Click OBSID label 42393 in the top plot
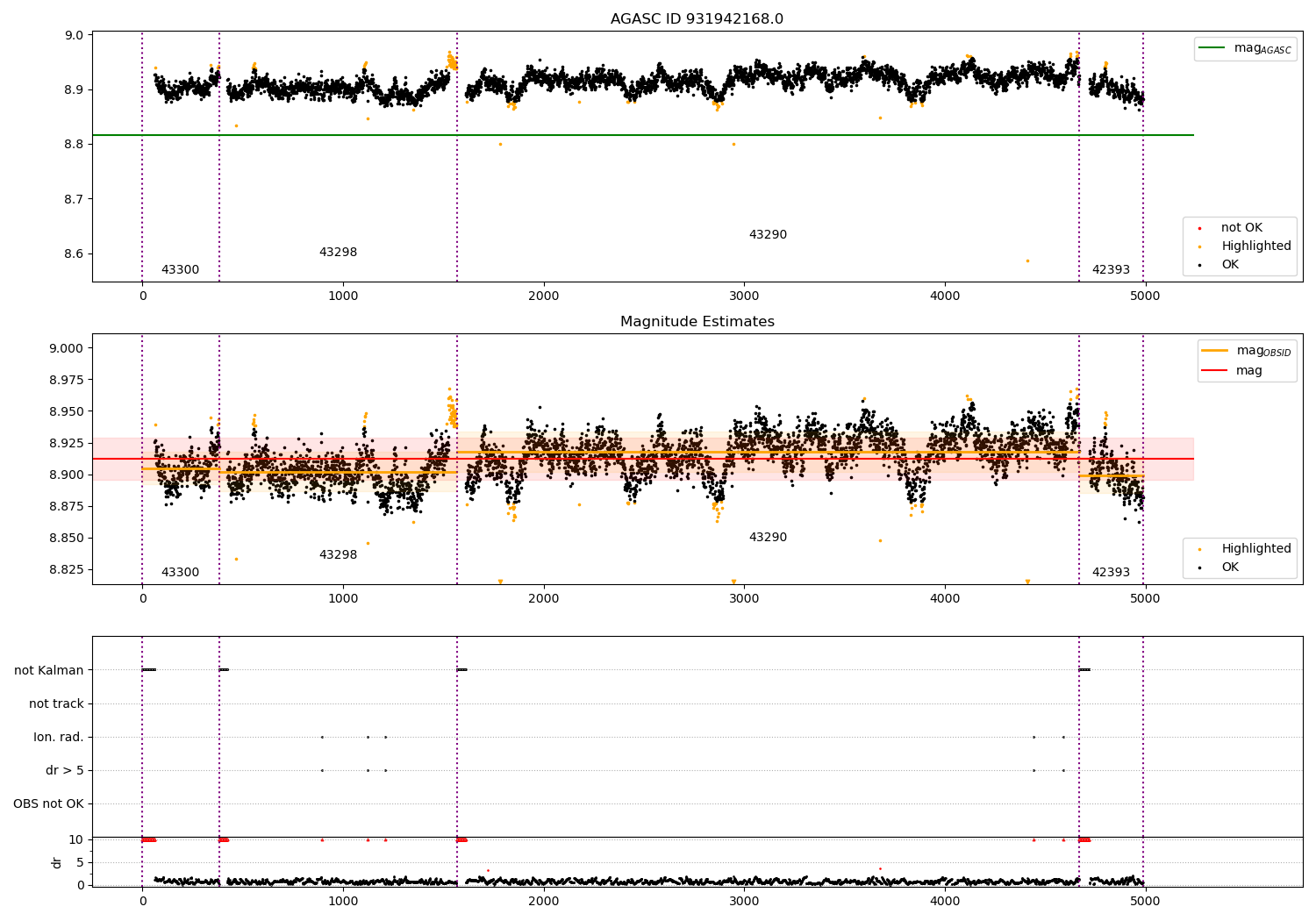This screenshot has width=1316, height=921. [1111, 270]
